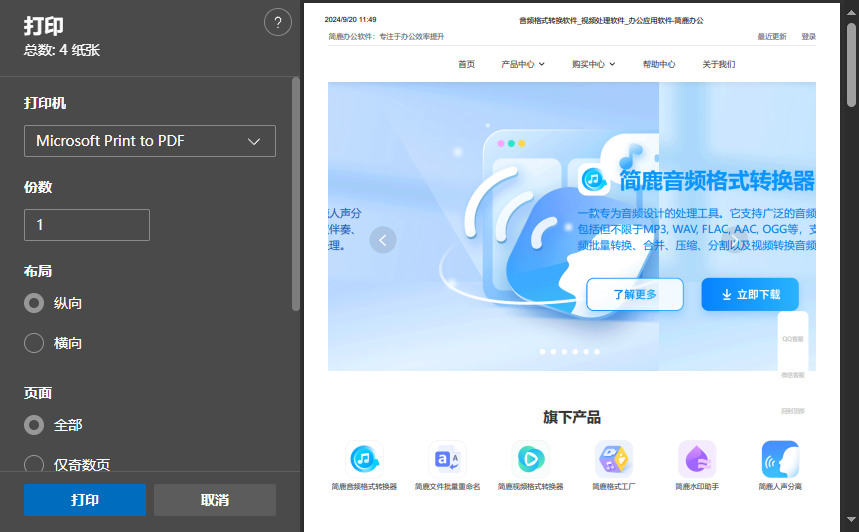Image resolution: width=859 pixels, height=532 pixels.
Task: Click the 取消 button
Action: pyautogui.click(x=215, y=500)
